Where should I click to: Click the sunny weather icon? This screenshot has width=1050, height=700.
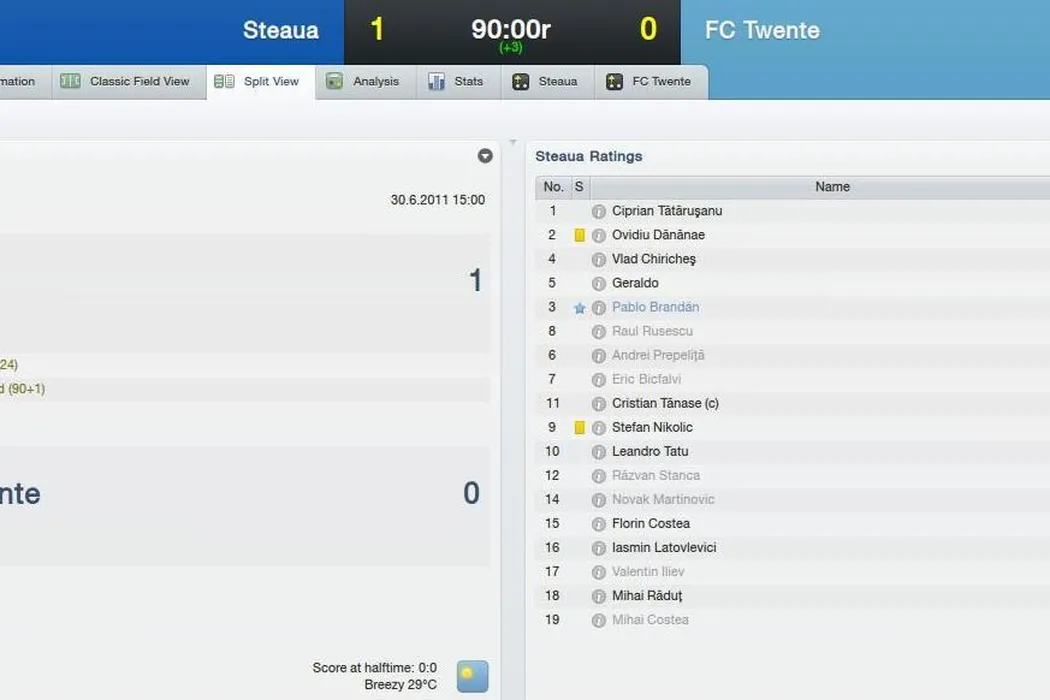(472, 676)
